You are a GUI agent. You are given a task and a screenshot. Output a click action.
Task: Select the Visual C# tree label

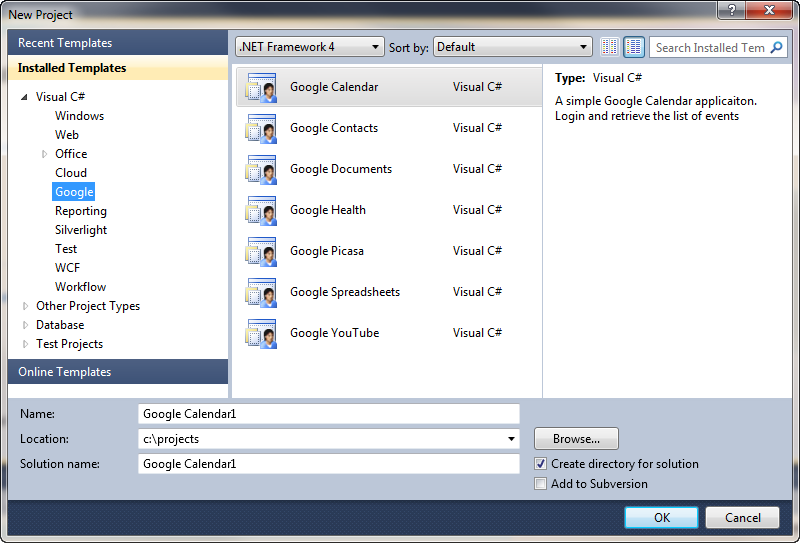60,97
